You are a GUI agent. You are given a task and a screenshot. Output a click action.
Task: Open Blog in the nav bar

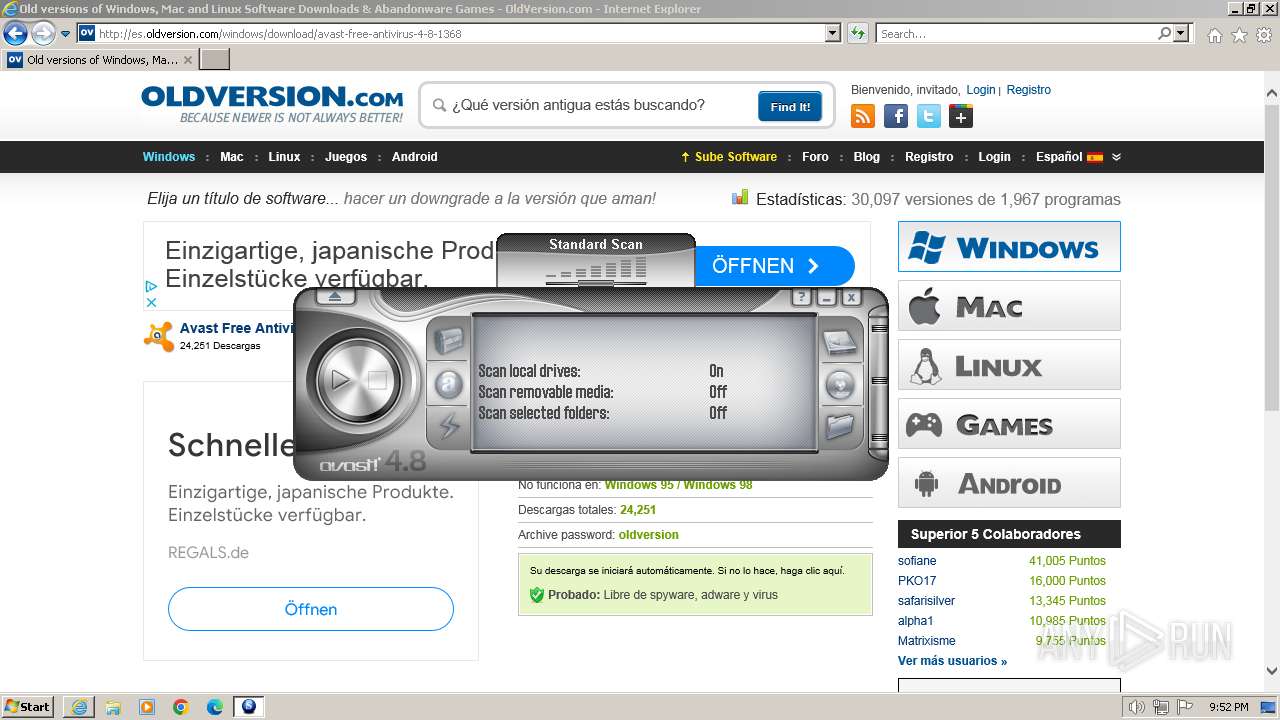[867, 157]
